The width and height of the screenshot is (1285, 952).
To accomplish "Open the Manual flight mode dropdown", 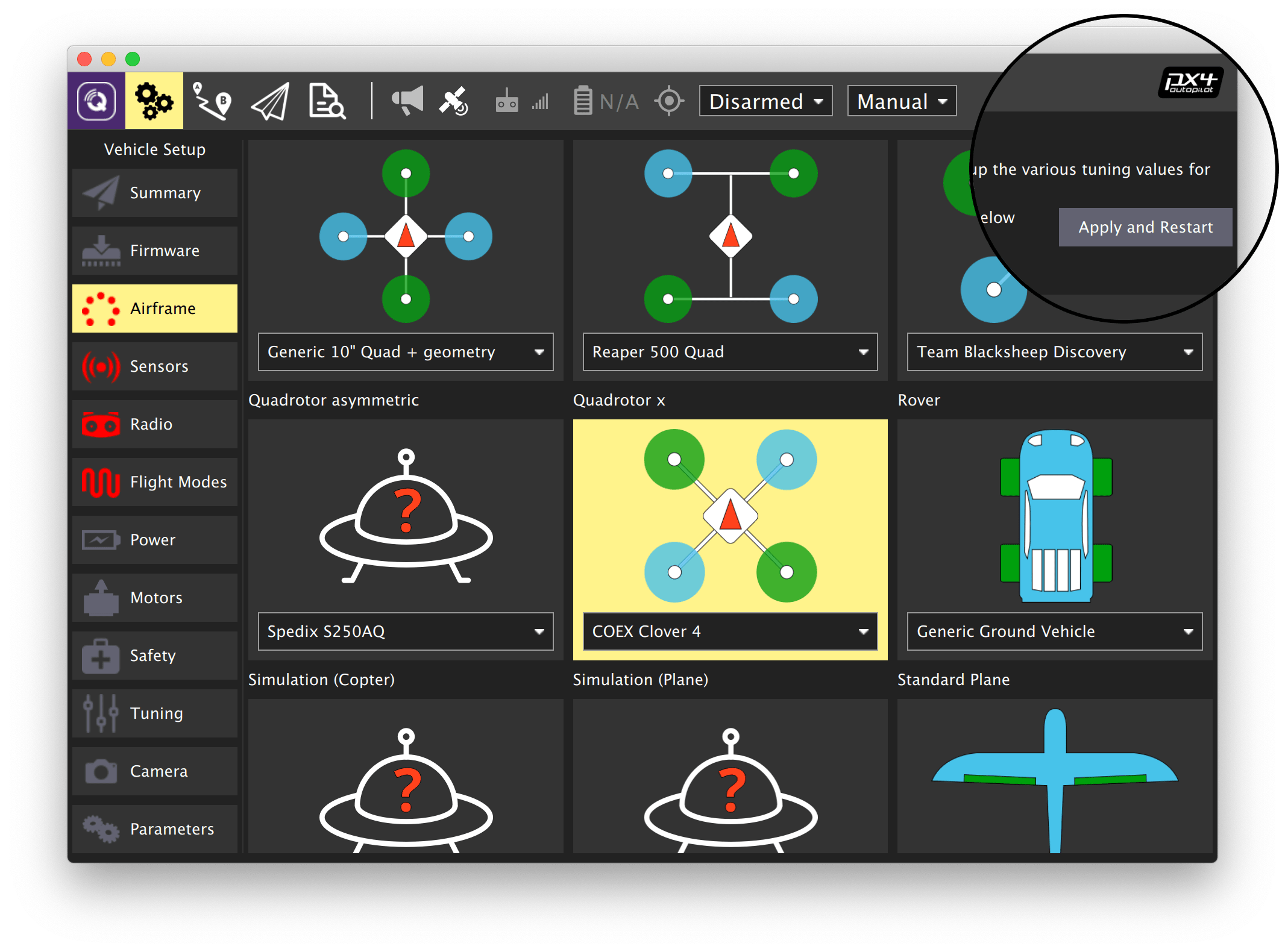I will tap(902, 101).
